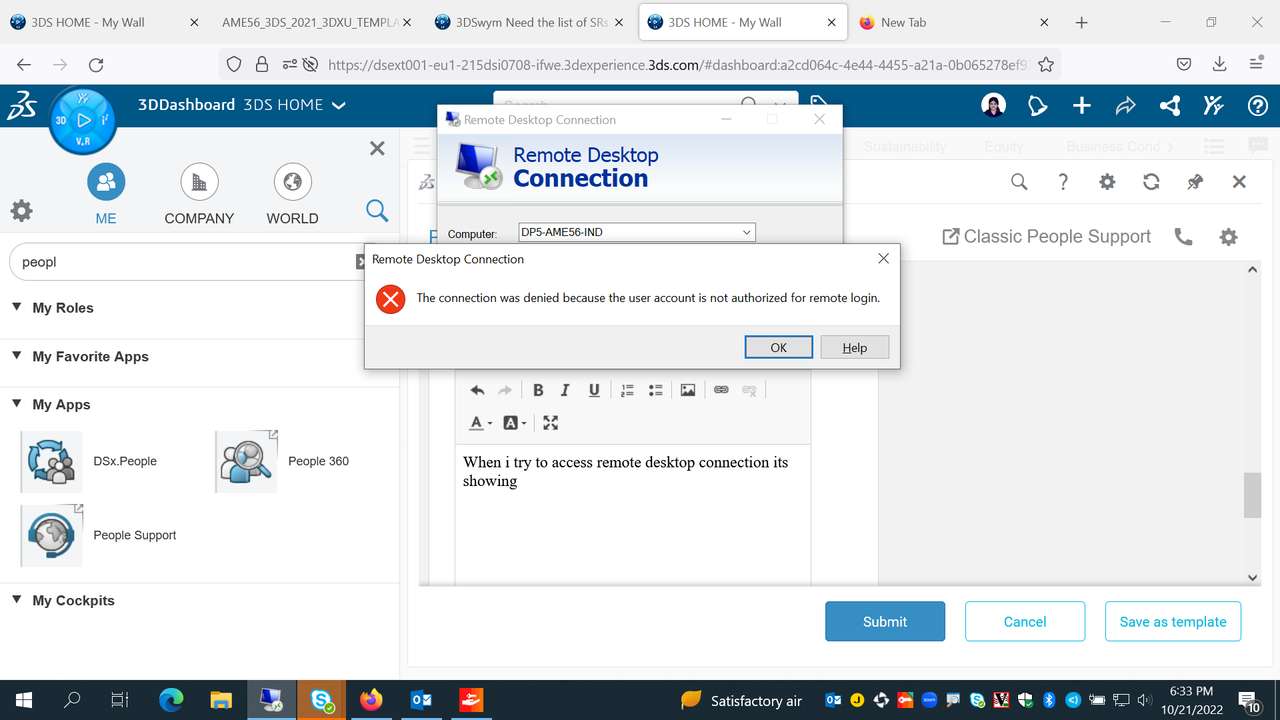Pin the widget with the pin icon
The height and width of the screenshot is (720, 1280).
1195,182
